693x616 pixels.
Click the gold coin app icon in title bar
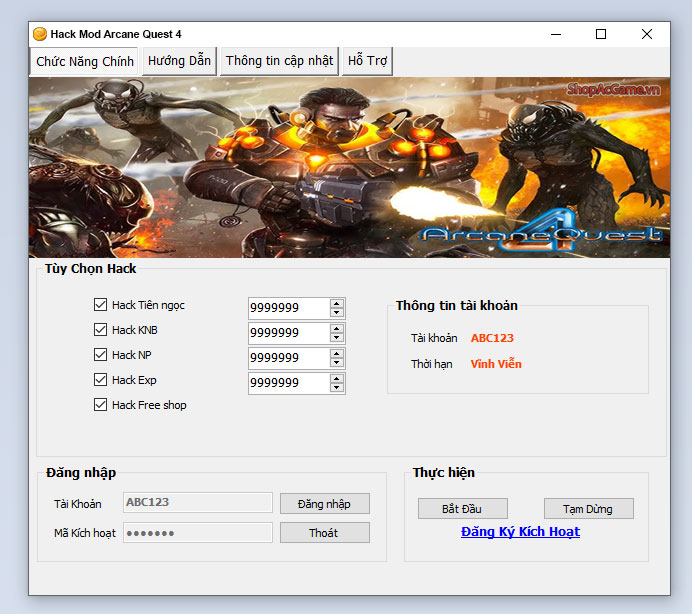pos(40,34)
